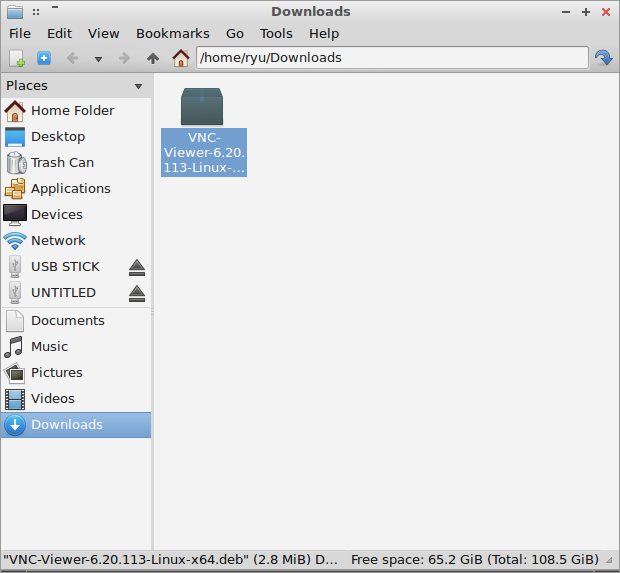This screenshot has width=620, height=573.
Task: Select Home Folder in the sidebar
Action: 76,111
